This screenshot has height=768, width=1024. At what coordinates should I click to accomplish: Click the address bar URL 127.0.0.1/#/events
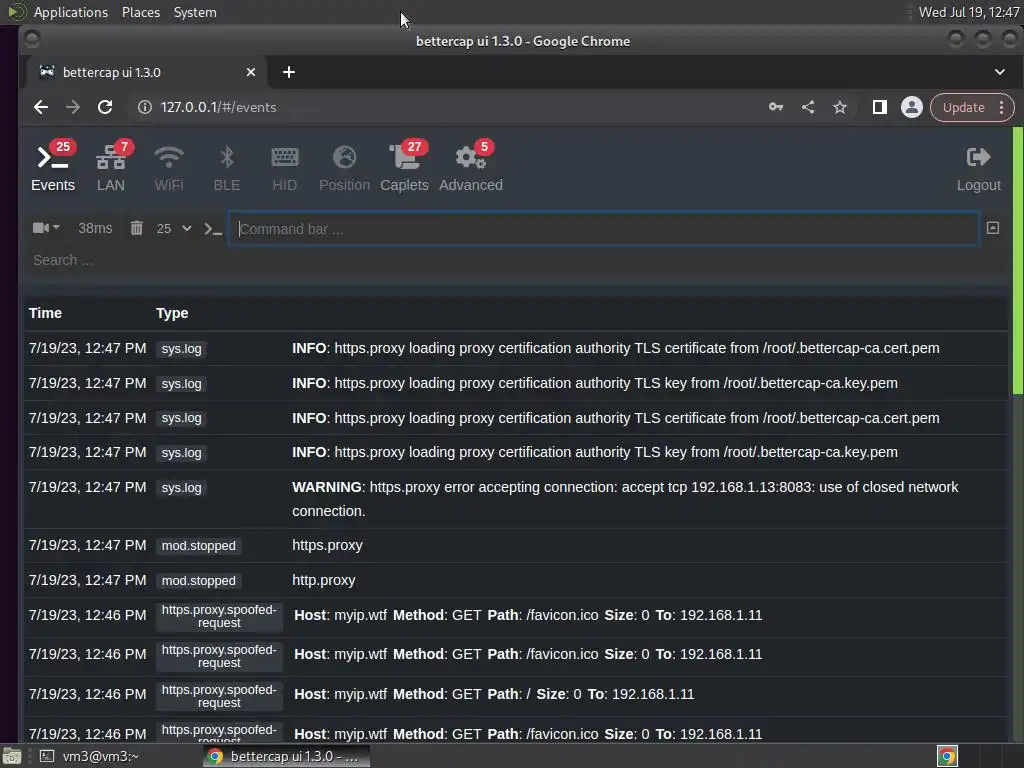pyautogui.click(x=218, y=107)
